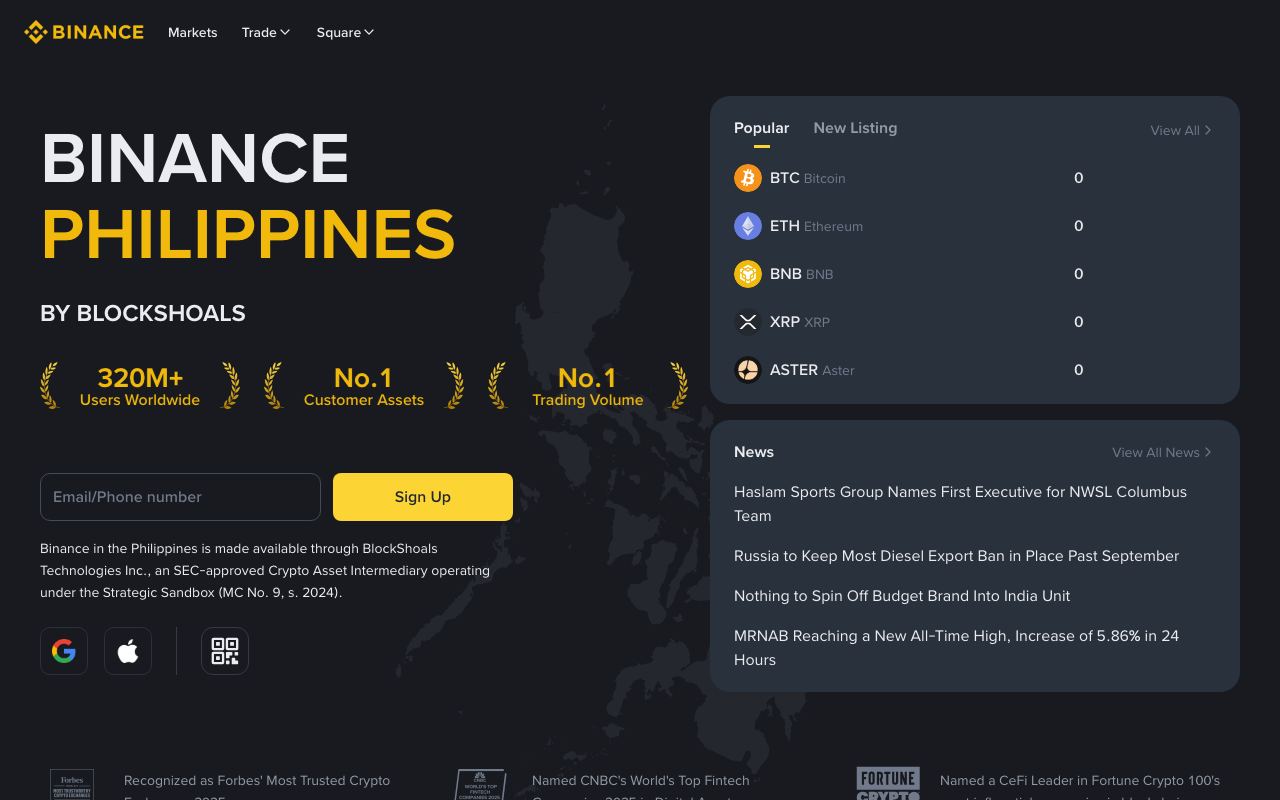1280x800 pixels.
Task: Open the QR code login icon
Action: pyautogui.click(x=225, y=651)
